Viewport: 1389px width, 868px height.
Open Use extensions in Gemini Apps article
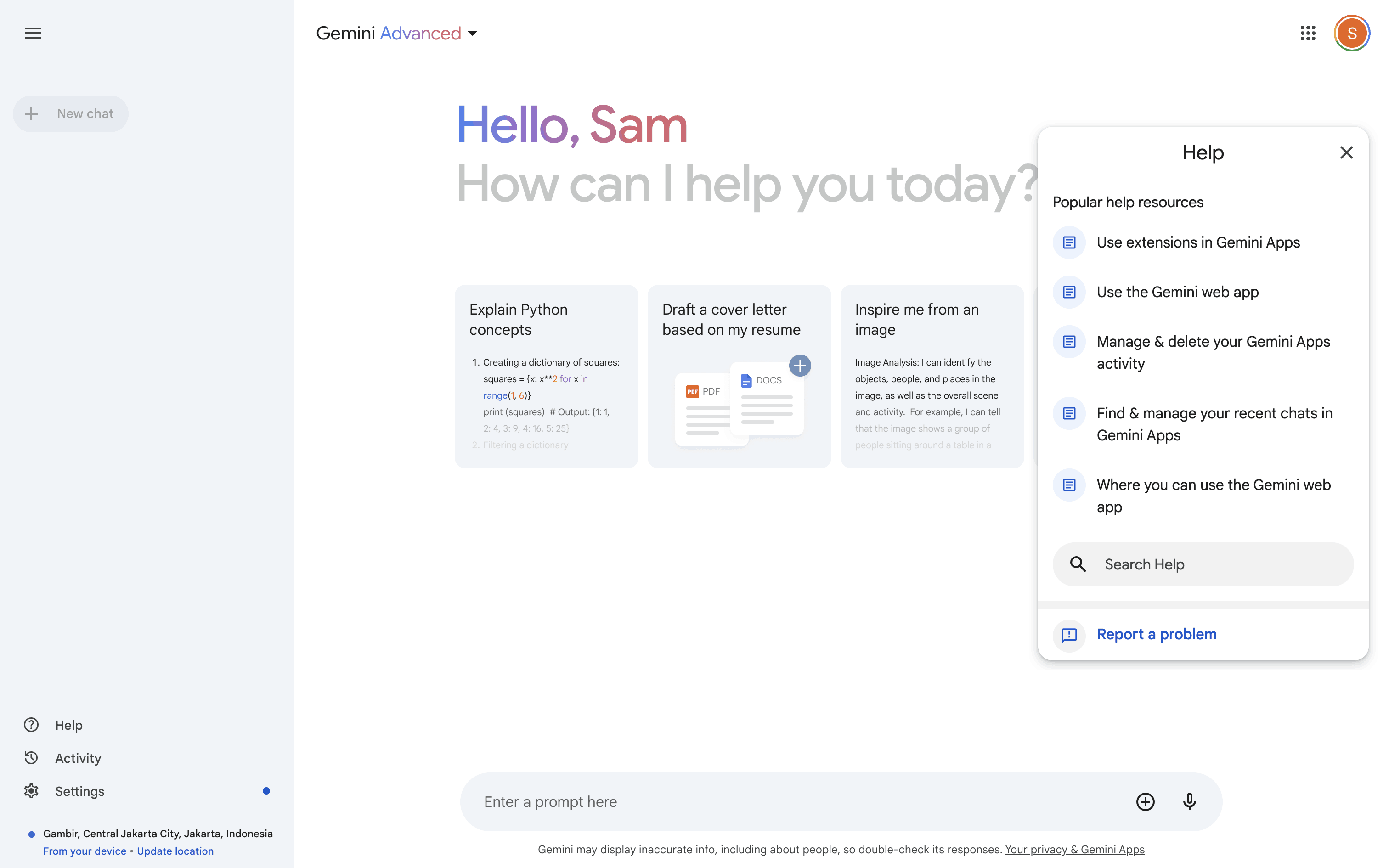pos(1198,242)
